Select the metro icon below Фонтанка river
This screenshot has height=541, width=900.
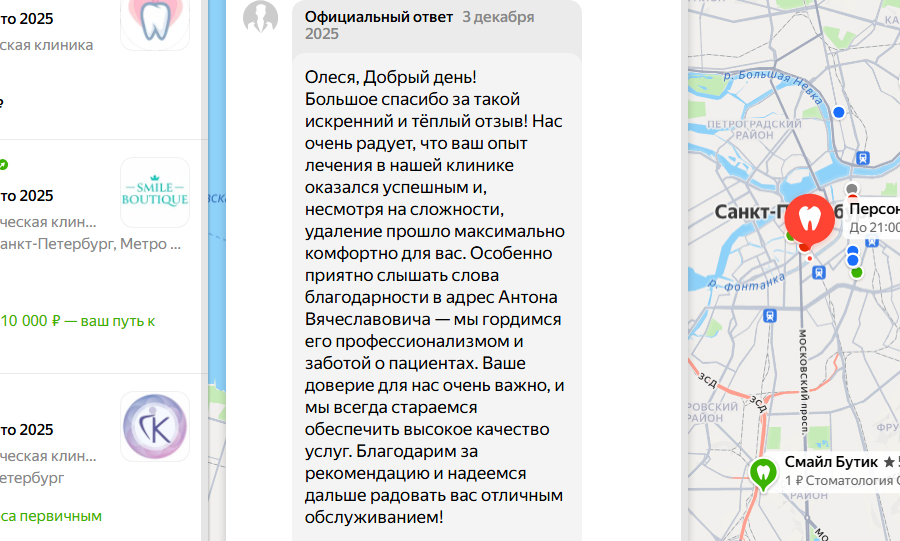[x=770, y=316]
